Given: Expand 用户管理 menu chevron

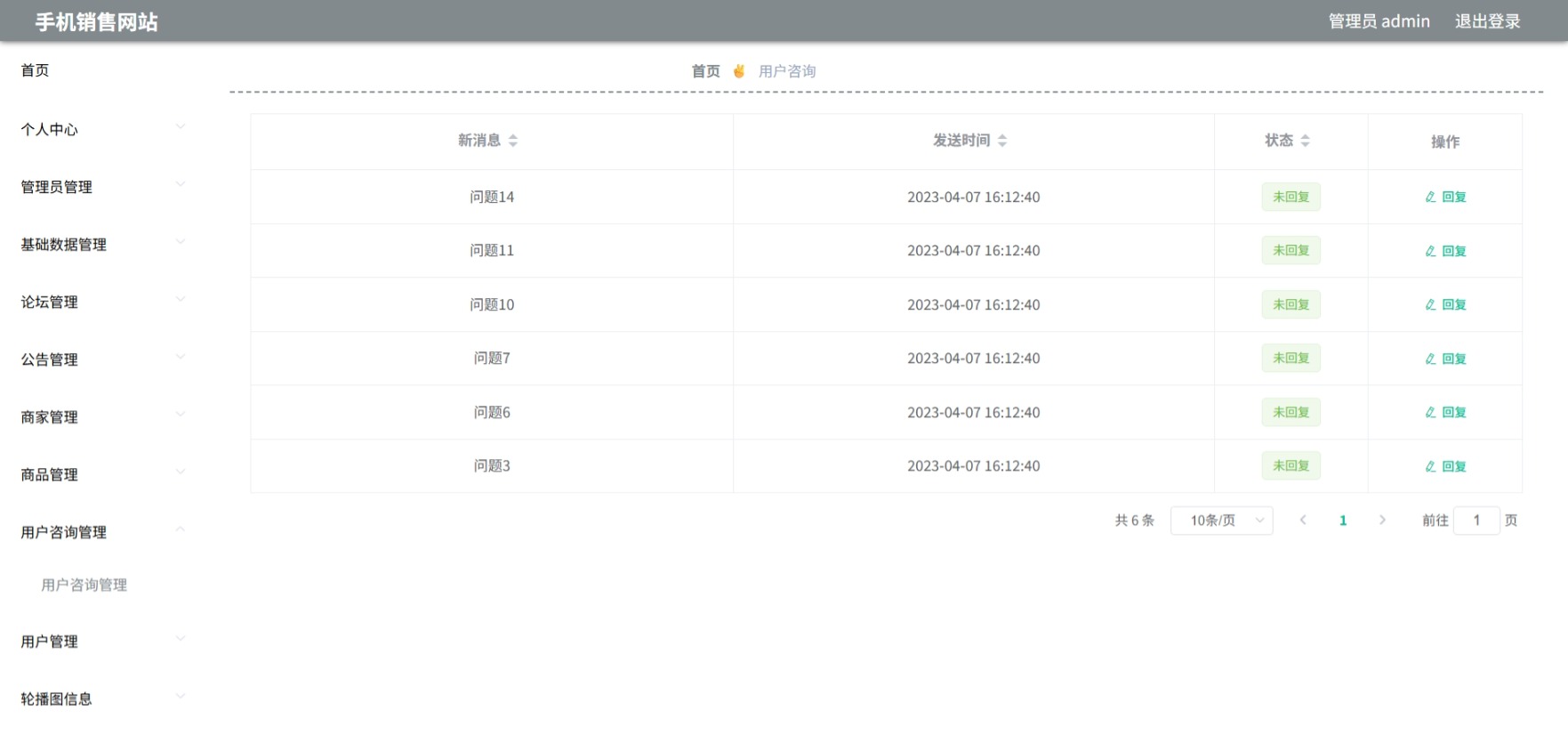Looking at the screenshot, I should [x=181, y=639].
